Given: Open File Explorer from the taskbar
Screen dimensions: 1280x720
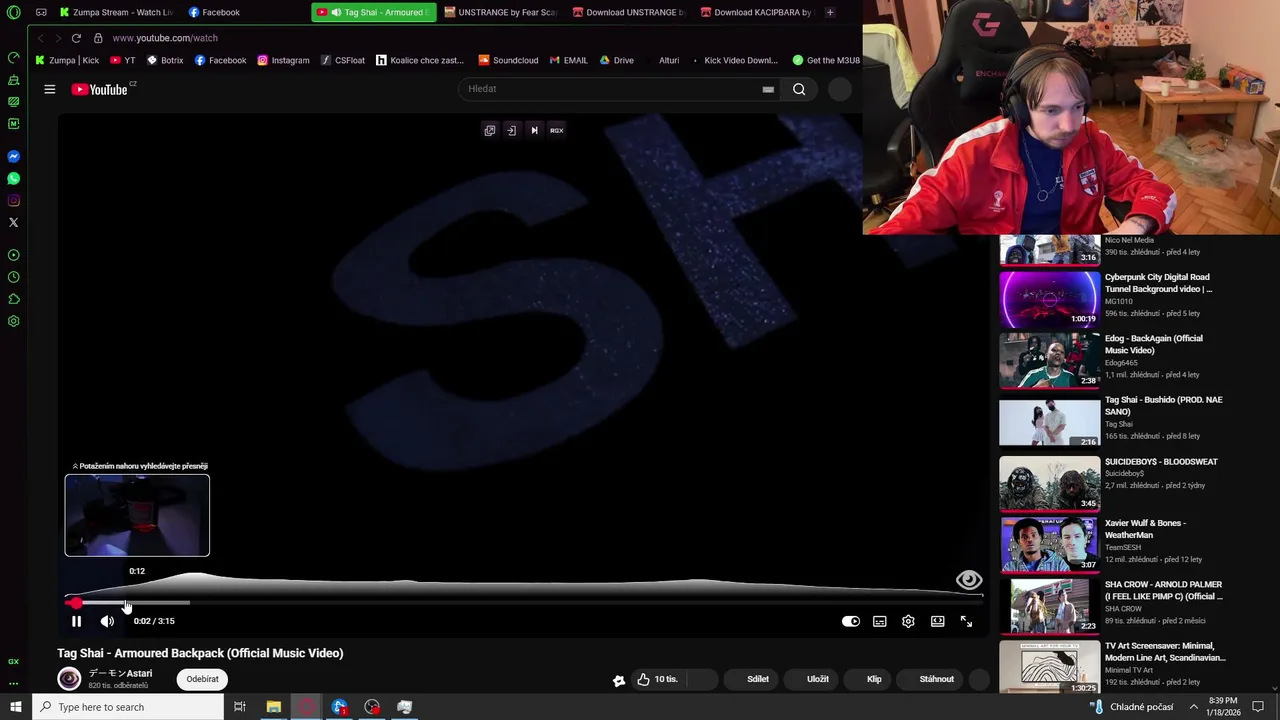Looking at the screenshot, I should [x=273, y=707].
